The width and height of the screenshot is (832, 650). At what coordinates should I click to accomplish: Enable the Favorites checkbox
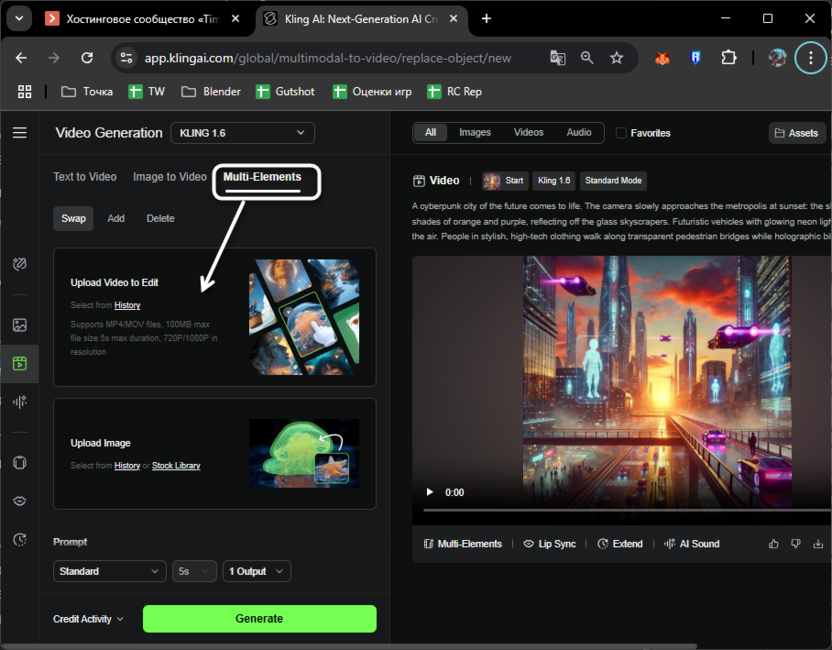pyautogui.click(x=621, y=133)
